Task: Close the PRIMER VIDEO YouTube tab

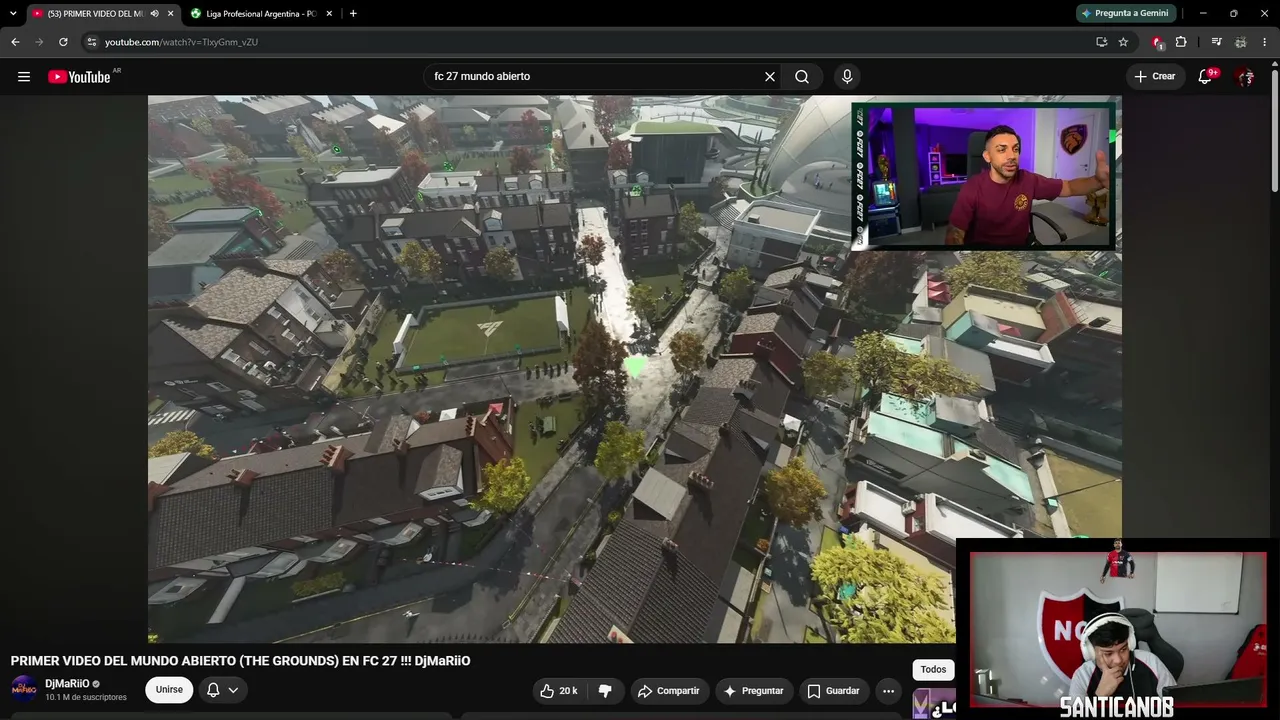Action: click(x=170, y=14)
